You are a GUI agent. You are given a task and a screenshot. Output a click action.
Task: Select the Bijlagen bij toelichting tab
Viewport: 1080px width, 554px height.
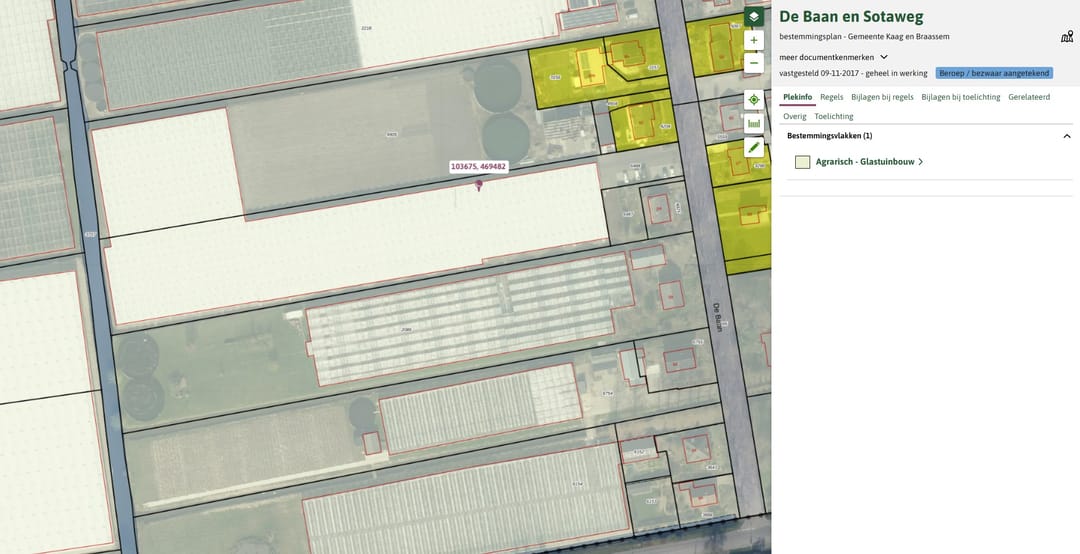[x=960, y=97]
